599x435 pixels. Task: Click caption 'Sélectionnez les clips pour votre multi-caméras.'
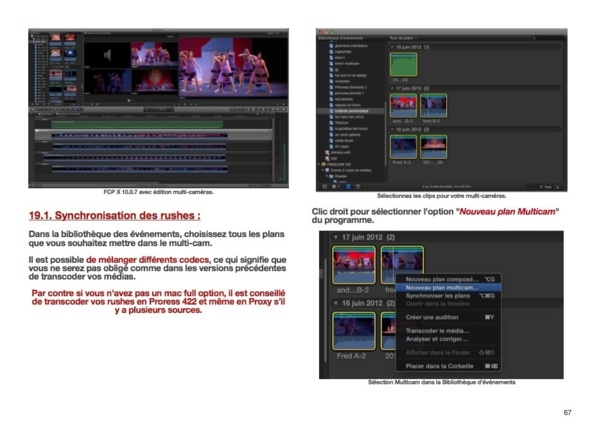tap(442, 196)
